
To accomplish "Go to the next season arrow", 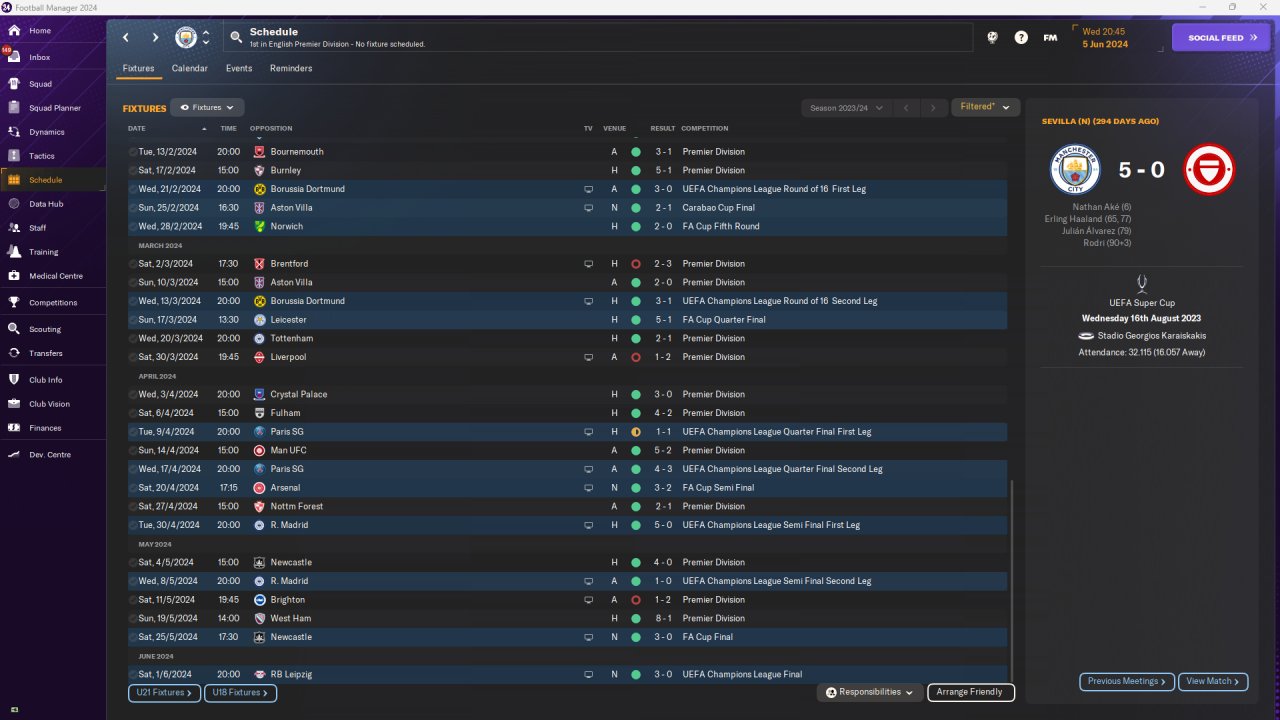I will pyautogui.click(x=934, y=108).
